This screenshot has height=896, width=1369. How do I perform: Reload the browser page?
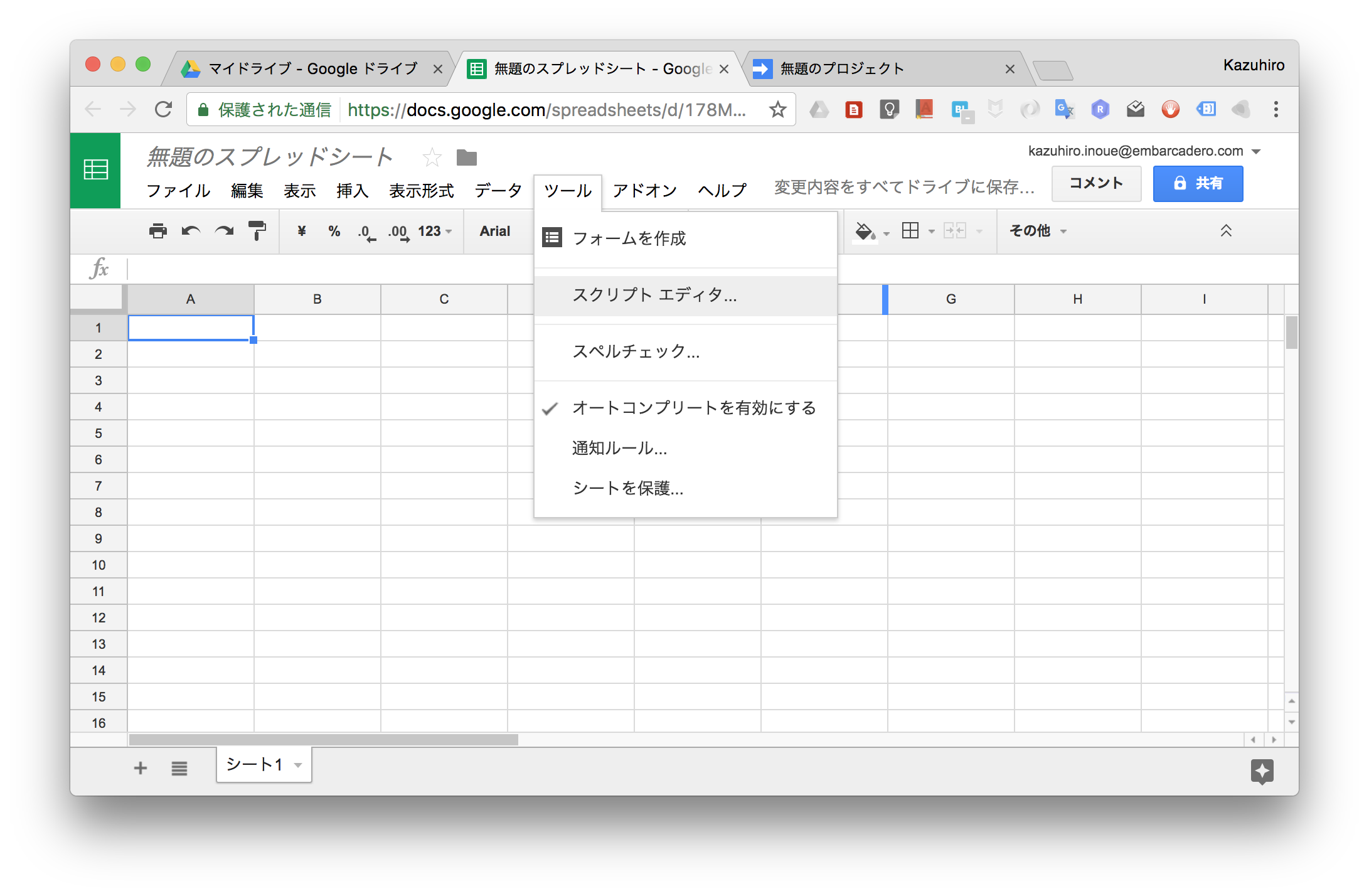(x=163, y=110)
